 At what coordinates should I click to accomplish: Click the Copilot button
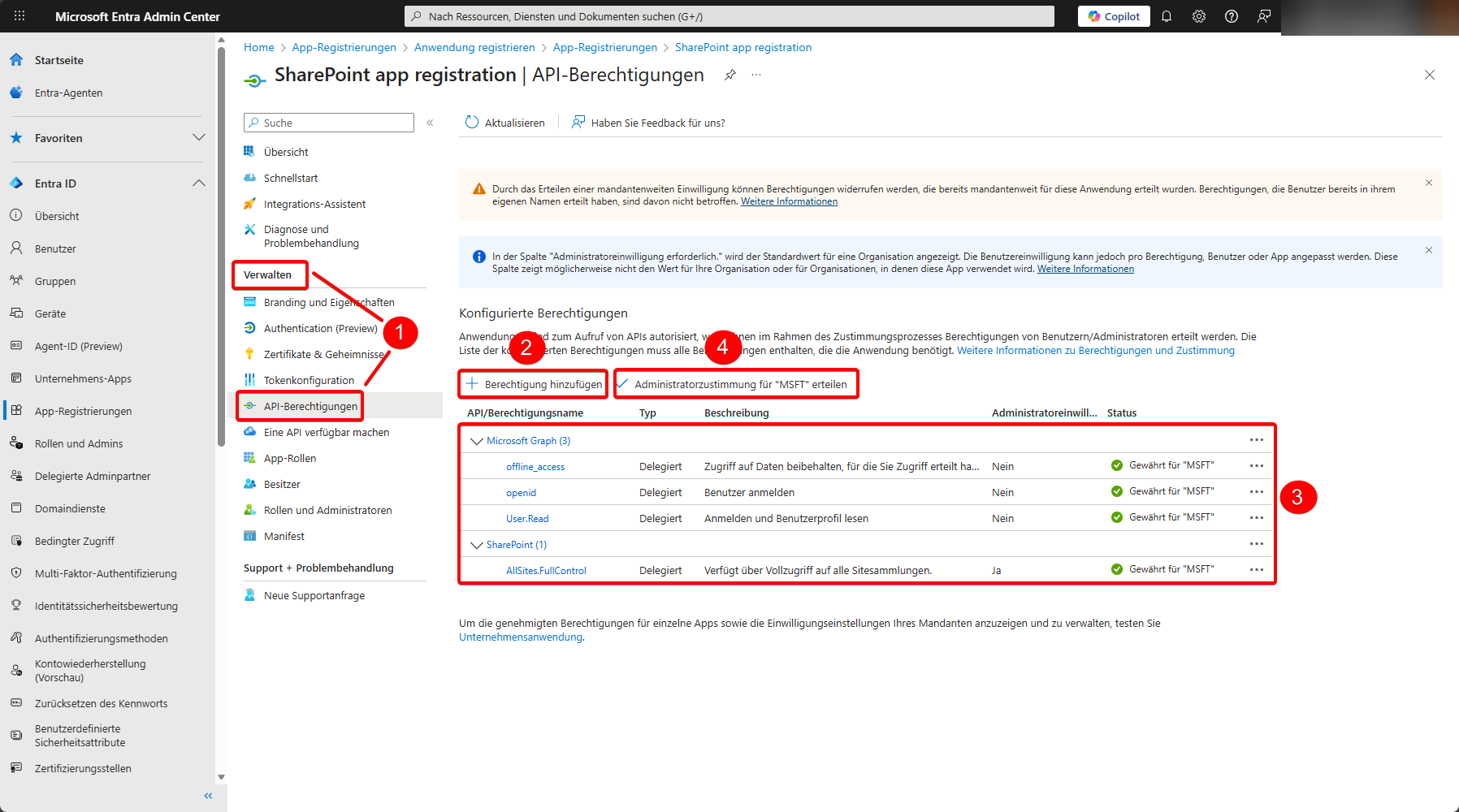(1114, 16)
